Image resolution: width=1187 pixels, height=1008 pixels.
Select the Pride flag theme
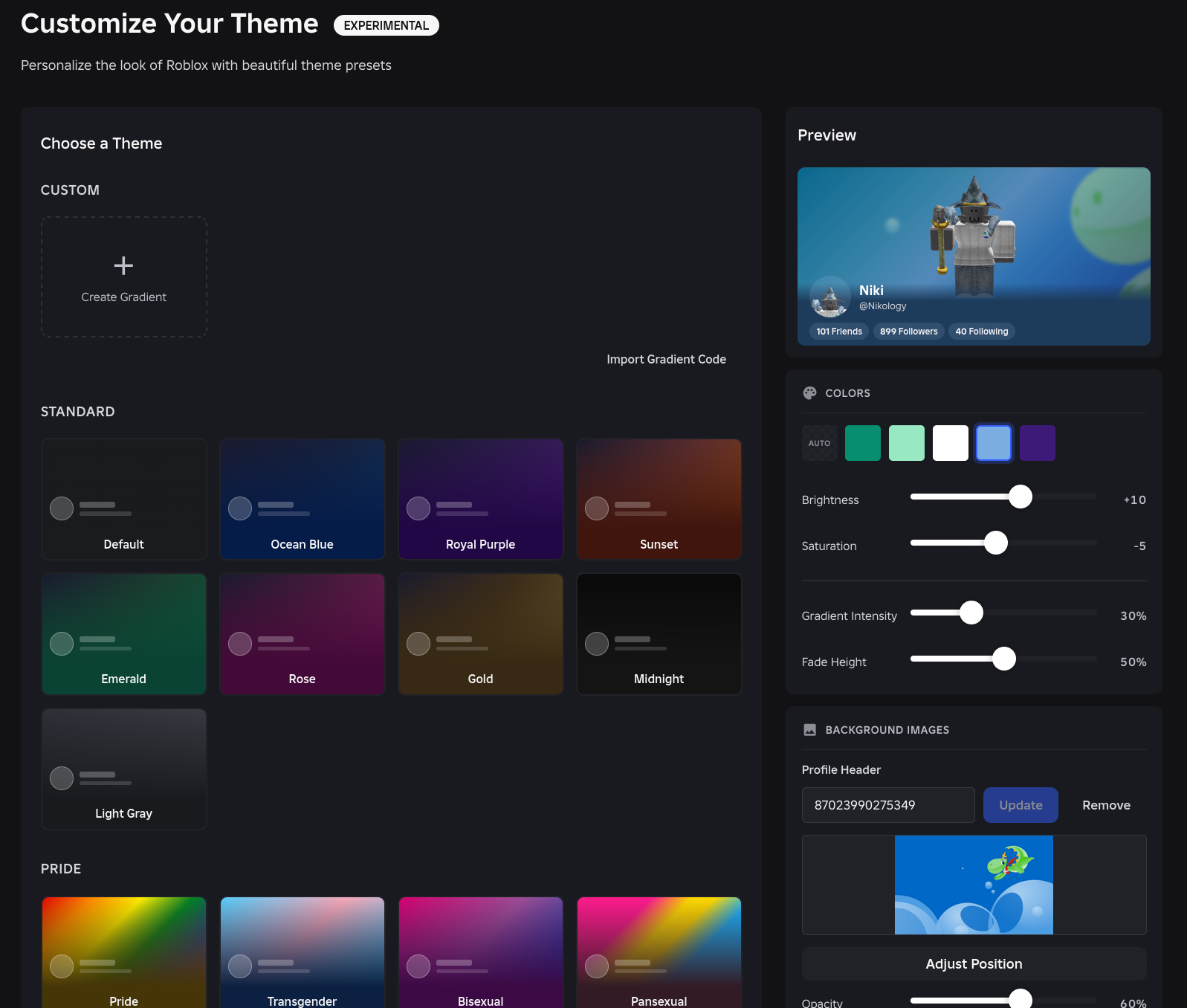click(124, 952)
